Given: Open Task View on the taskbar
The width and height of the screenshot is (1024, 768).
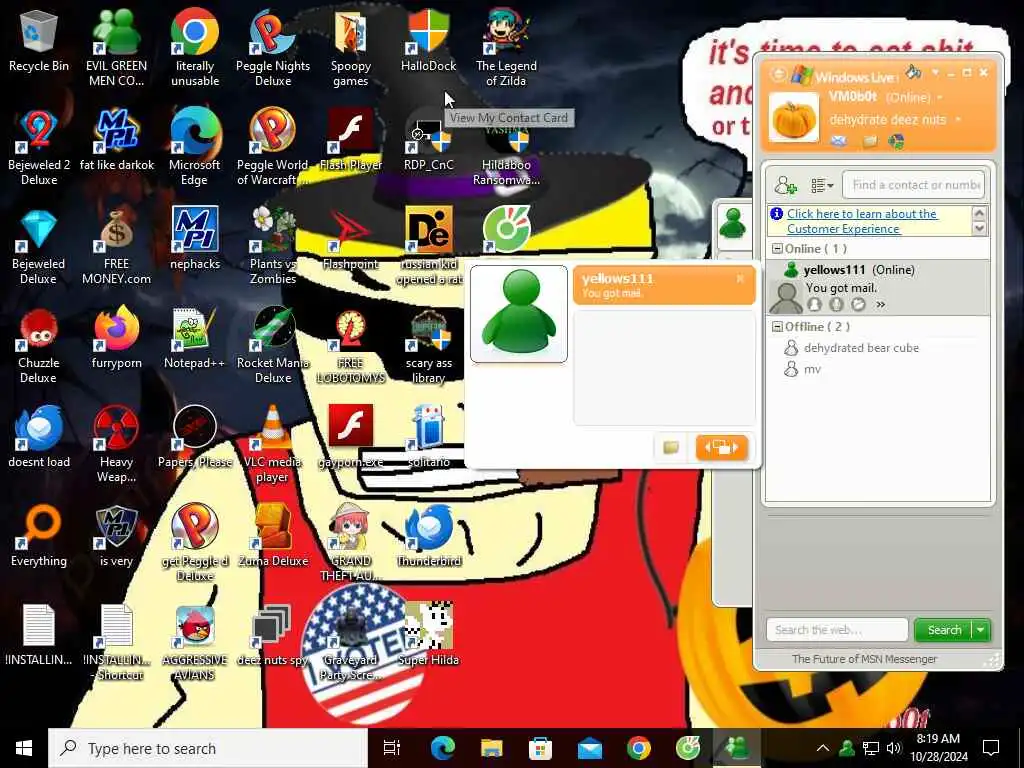Looking at the screenshot, I should coord(392,748).
